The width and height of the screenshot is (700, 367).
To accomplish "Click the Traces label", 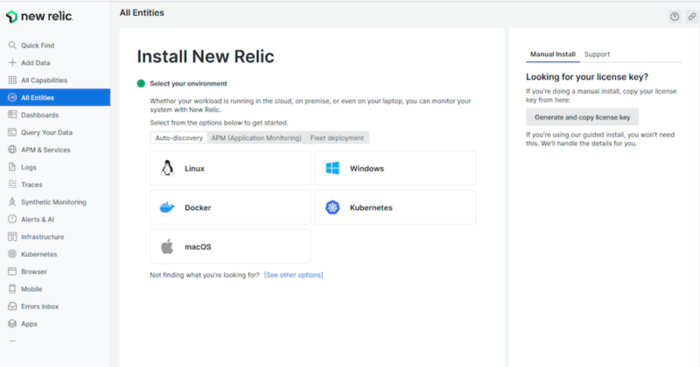I will pos(32,185).
